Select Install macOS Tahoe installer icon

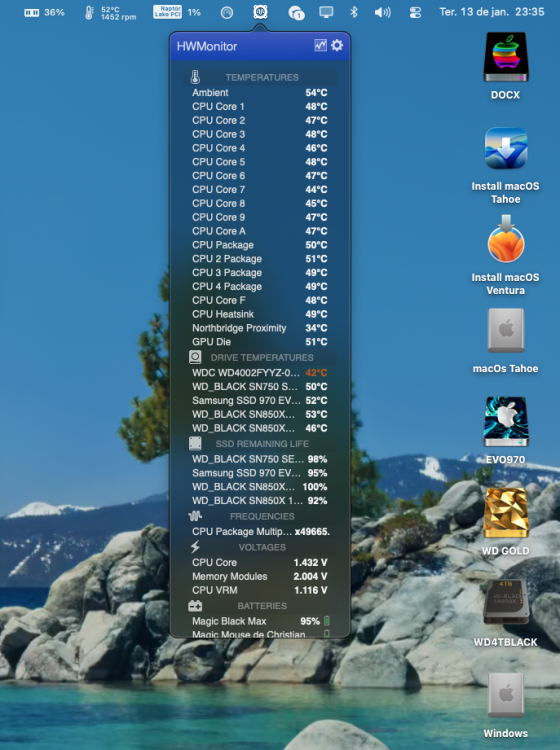505,148
